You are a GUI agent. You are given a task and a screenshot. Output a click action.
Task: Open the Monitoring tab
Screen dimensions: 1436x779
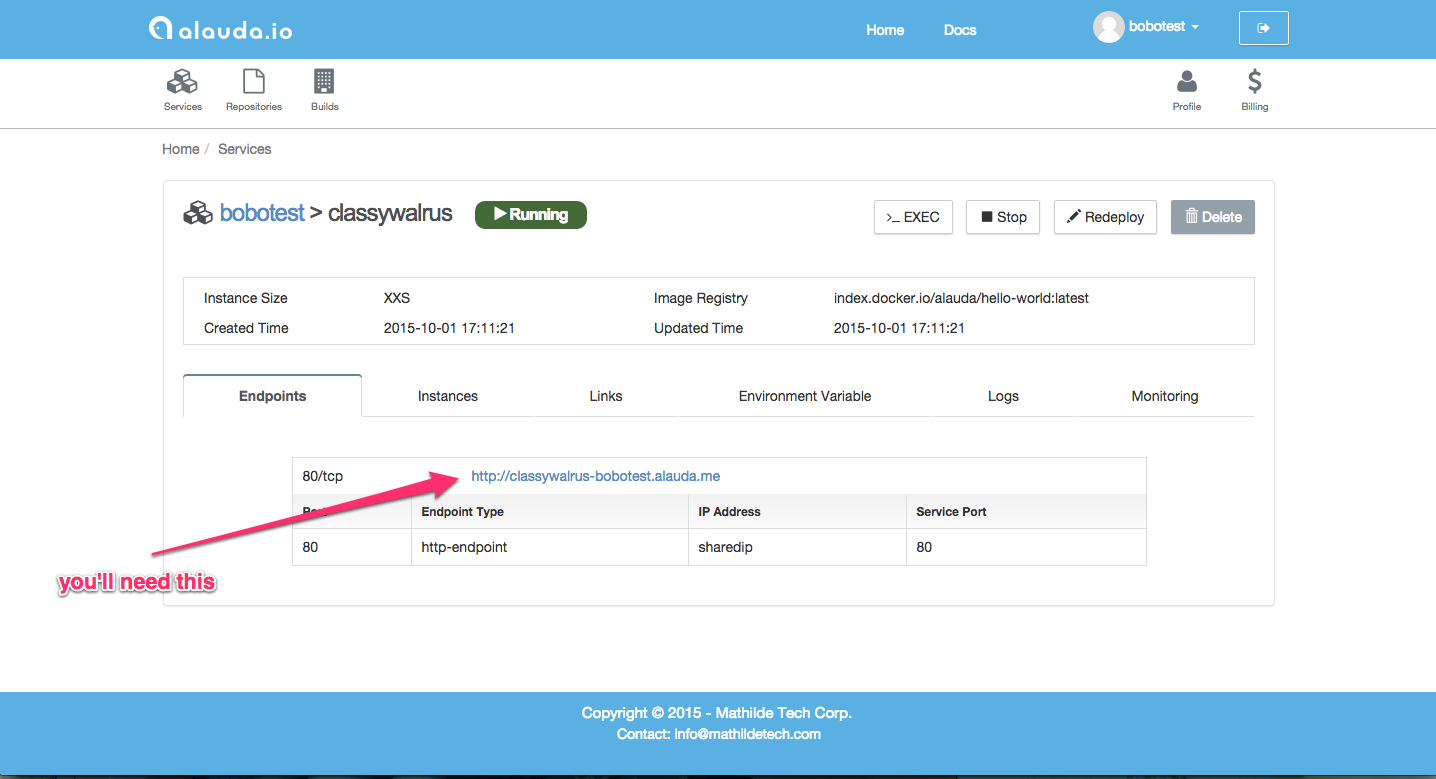tap(1165, 396)
